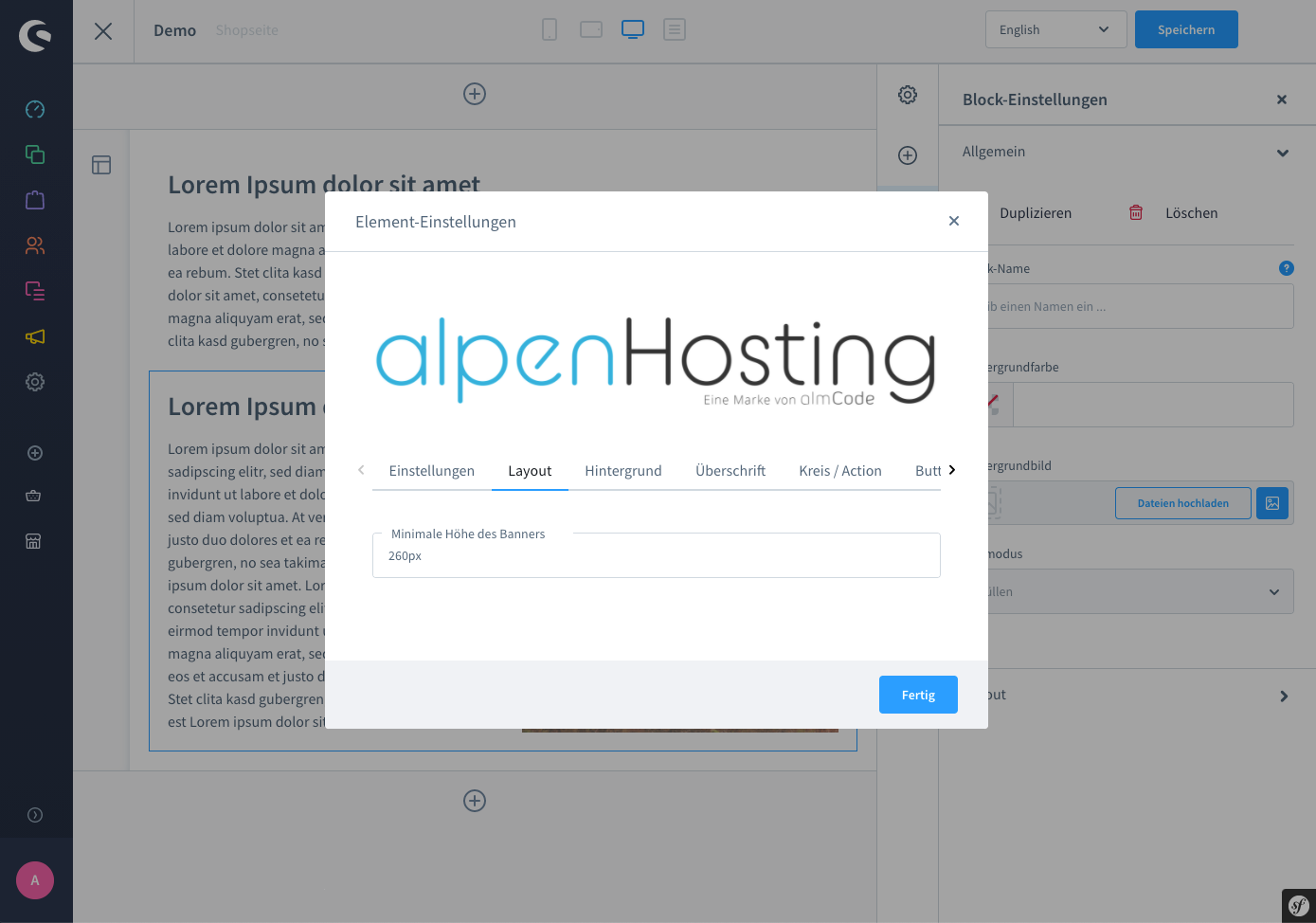Open add-block plus in side rail

pyautogui.click(x=908, y=155)
